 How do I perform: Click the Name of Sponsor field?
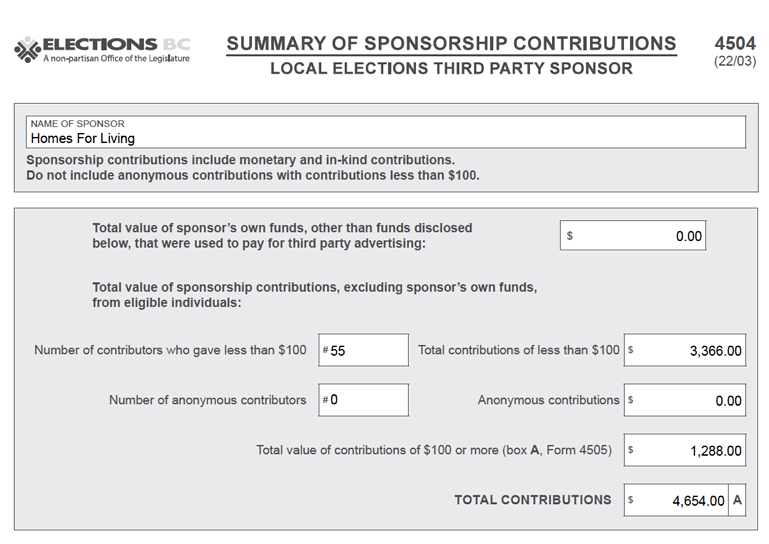(385, 132)
